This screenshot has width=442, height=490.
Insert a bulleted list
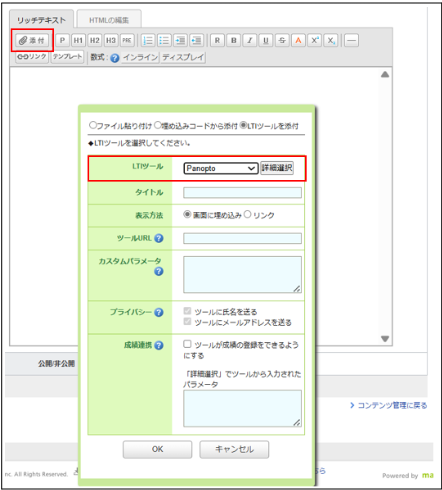164,40
